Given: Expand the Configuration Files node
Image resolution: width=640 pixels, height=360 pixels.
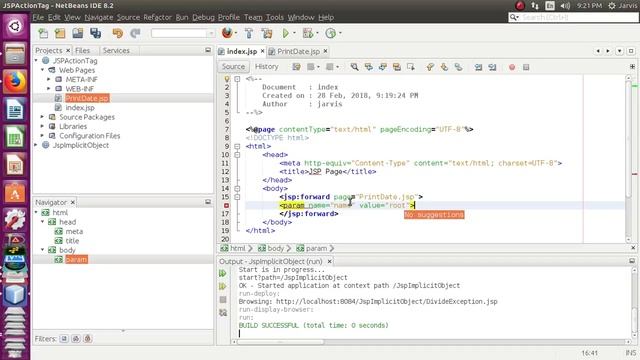Looking at the screenshot, I should [42, 136].
